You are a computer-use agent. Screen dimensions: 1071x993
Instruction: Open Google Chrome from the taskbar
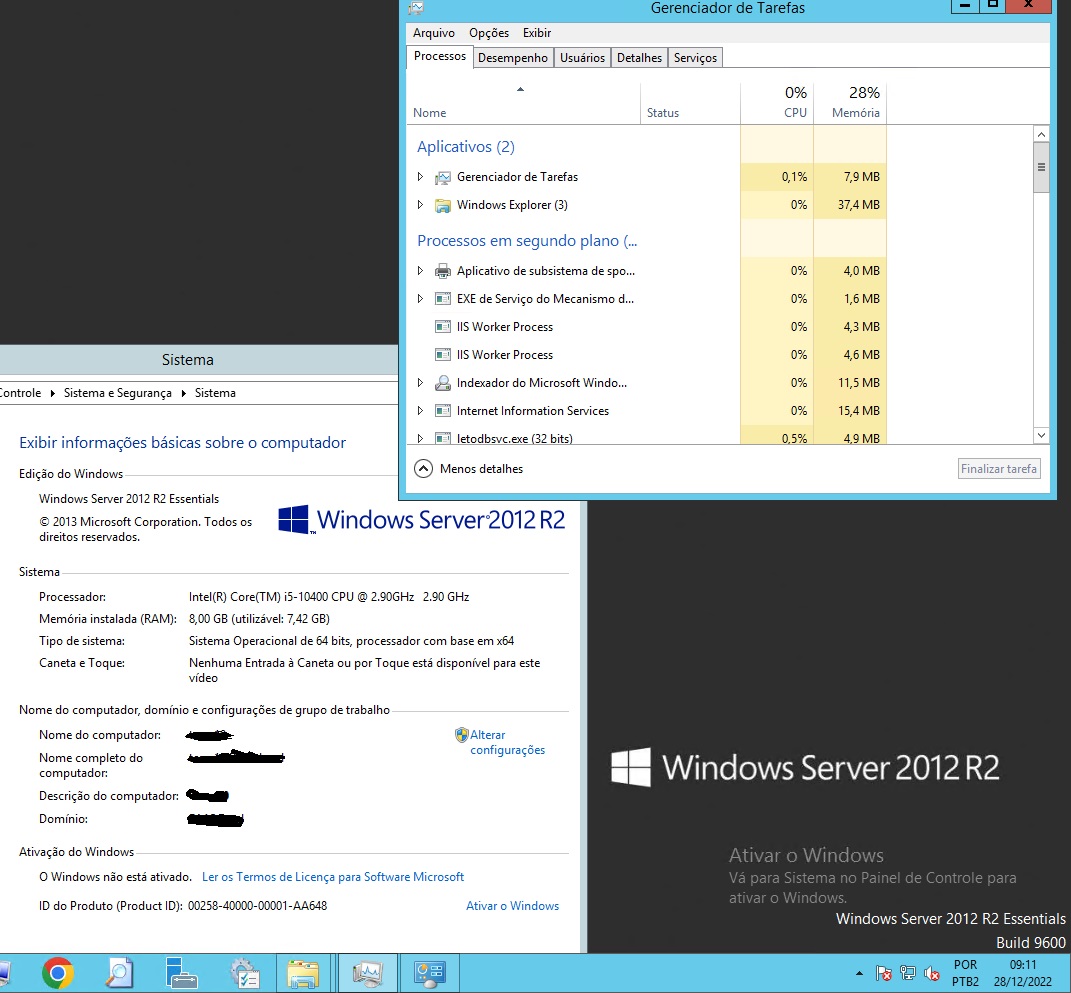[x=57, y=973]
